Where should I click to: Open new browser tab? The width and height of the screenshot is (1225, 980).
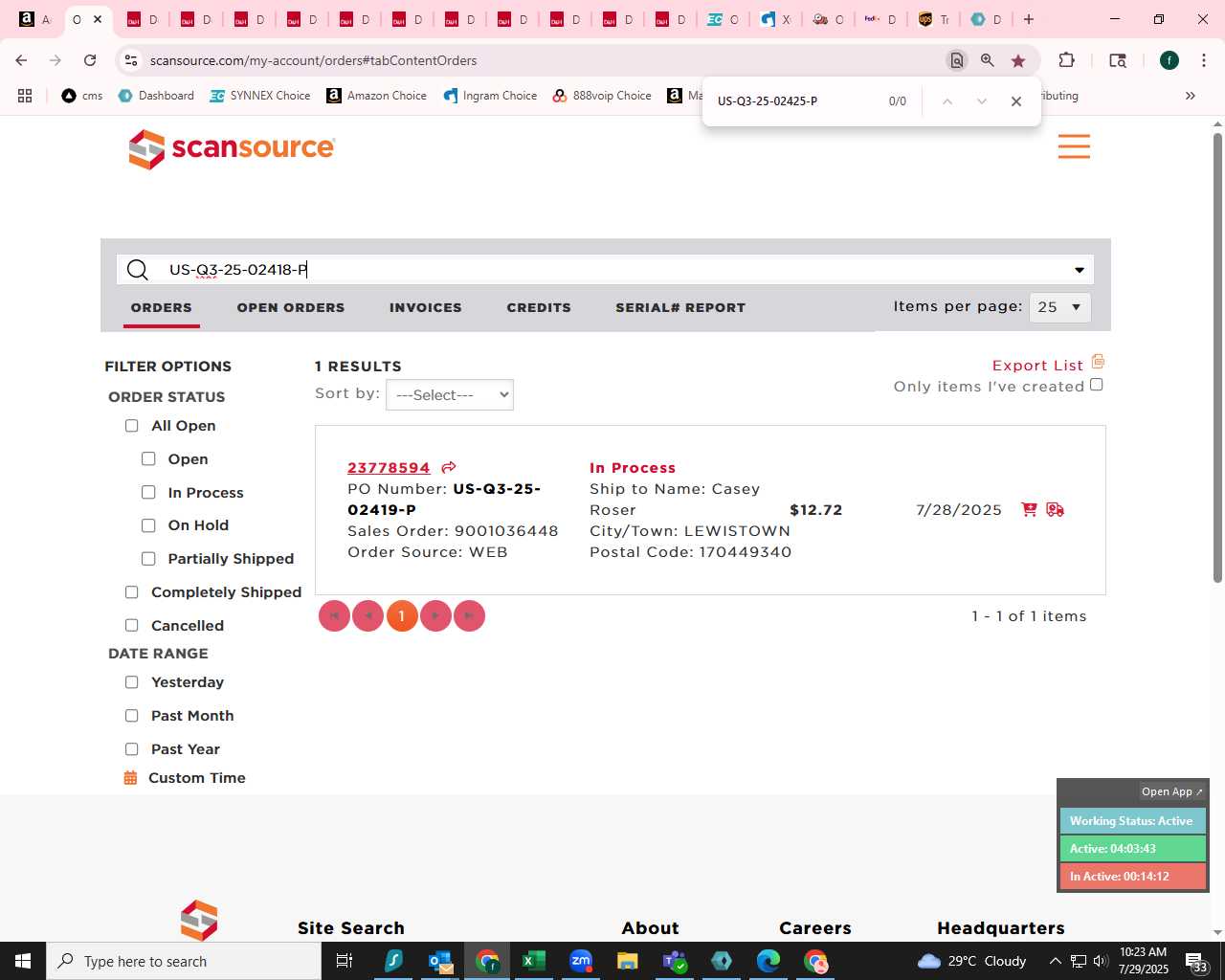pos(1029,19)
